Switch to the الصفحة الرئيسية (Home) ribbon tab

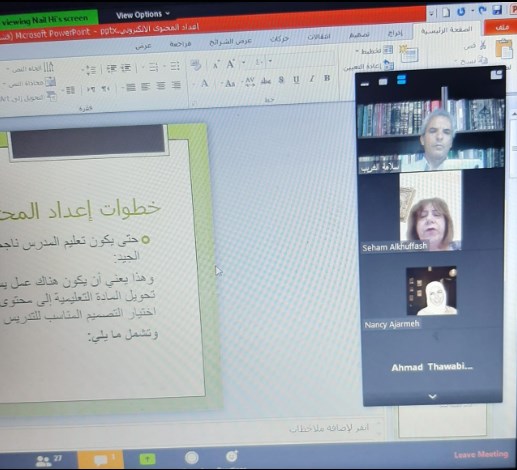point(446,30)
